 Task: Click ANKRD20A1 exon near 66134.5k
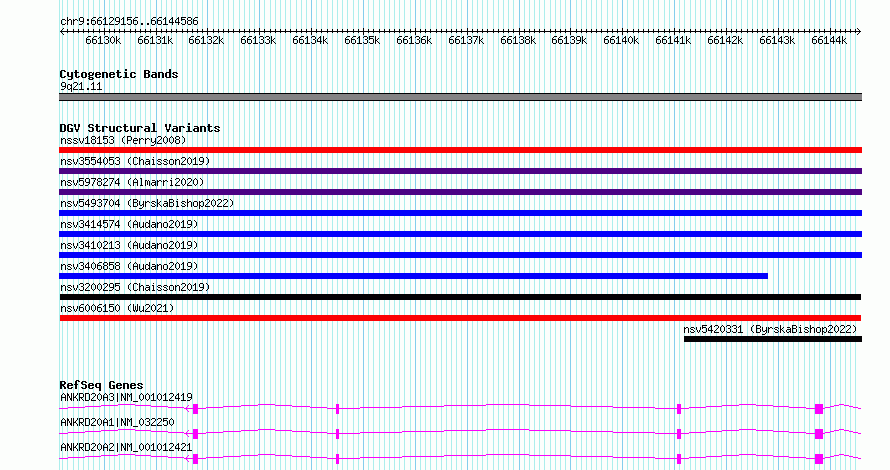click(338, 434)
